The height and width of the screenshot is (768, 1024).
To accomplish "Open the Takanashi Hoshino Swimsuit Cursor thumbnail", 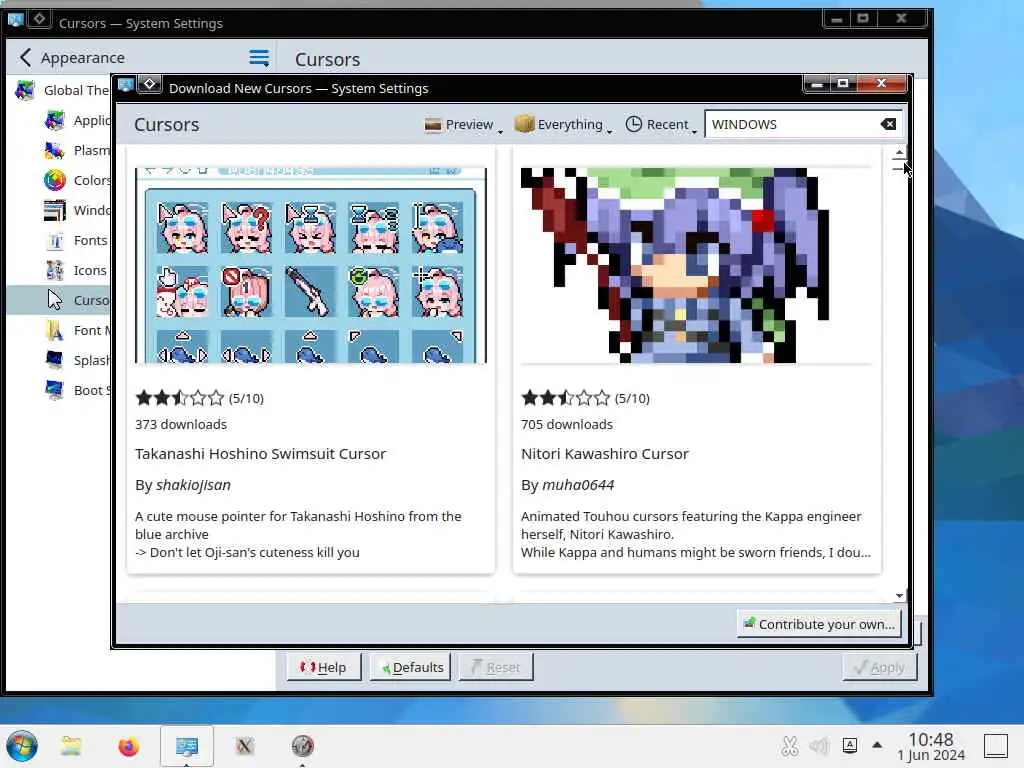I will (x=311, y=265).
